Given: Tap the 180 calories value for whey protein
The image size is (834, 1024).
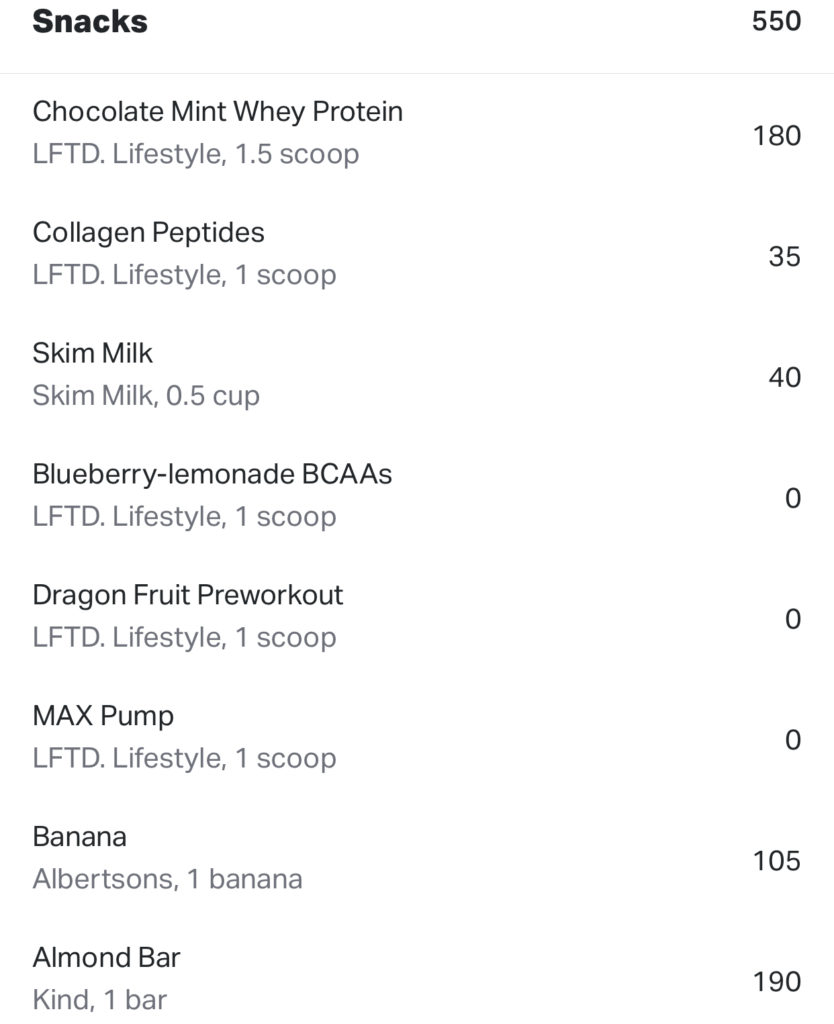Looking at the screenshot, I should [x=777, y=136].
